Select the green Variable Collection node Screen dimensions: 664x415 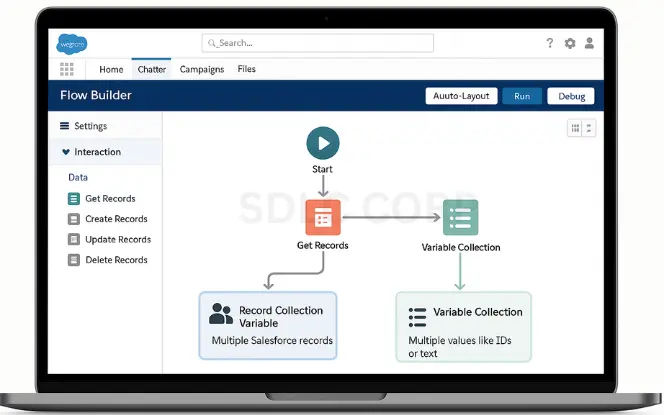click(460, 218)
